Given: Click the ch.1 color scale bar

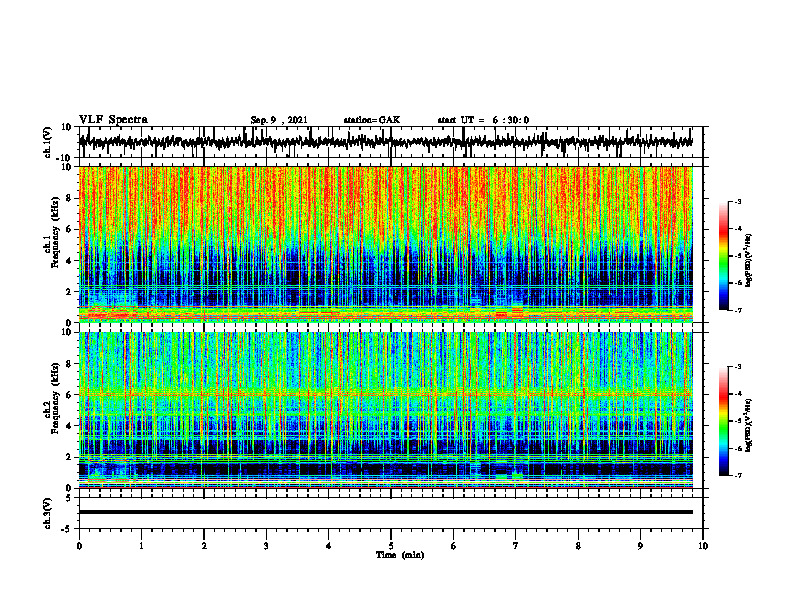Looking at the screenshot, I should [723, 256].
